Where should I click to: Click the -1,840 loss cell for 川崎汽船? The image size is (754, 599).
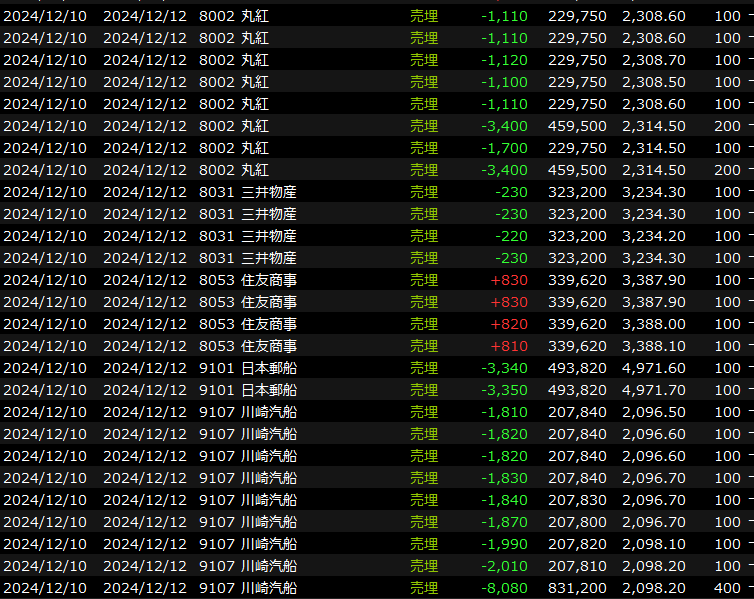(504, 500)
